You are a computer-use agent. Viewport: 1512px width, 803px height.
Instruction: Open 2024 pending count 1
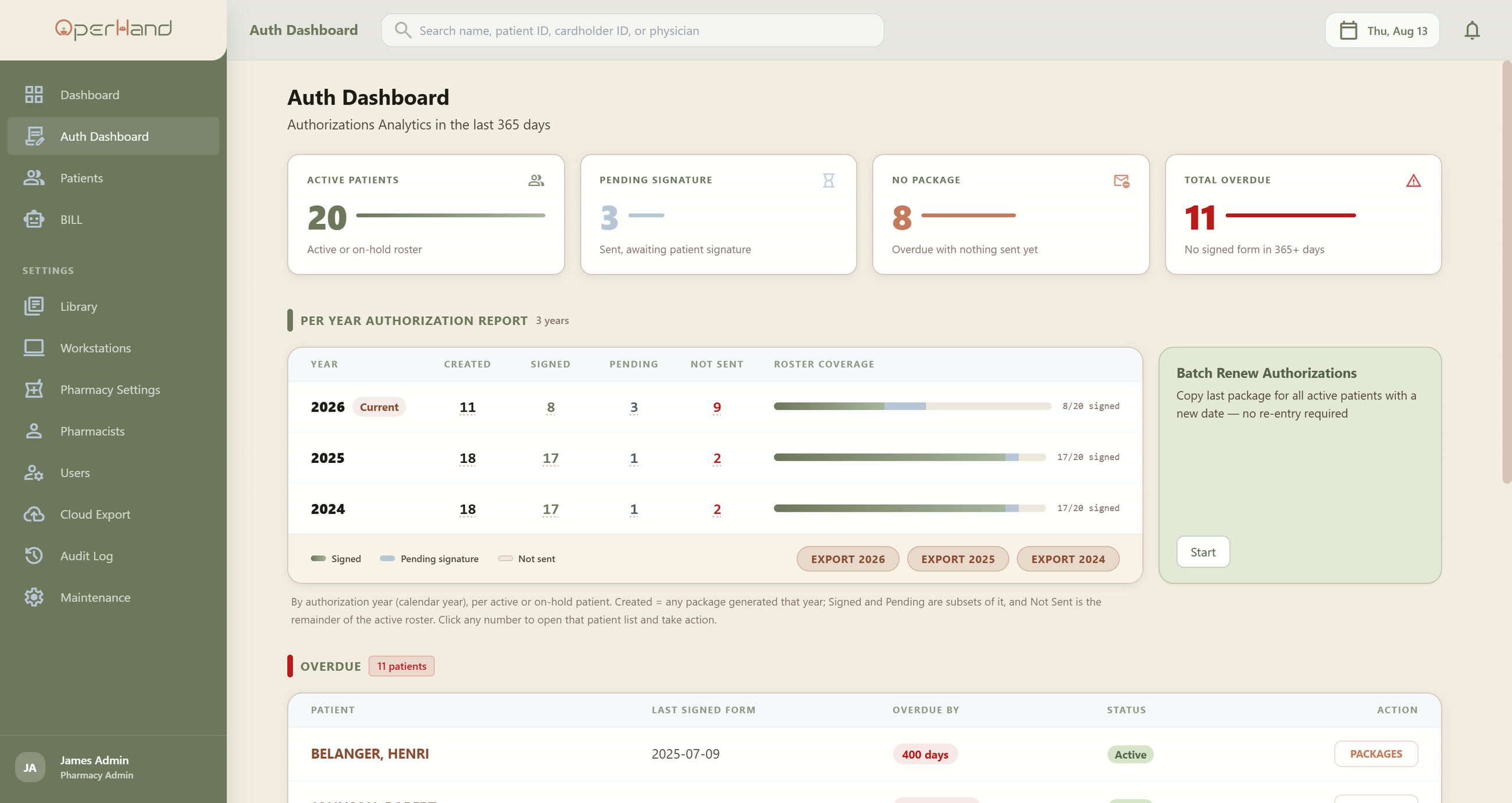pos(634,509)
